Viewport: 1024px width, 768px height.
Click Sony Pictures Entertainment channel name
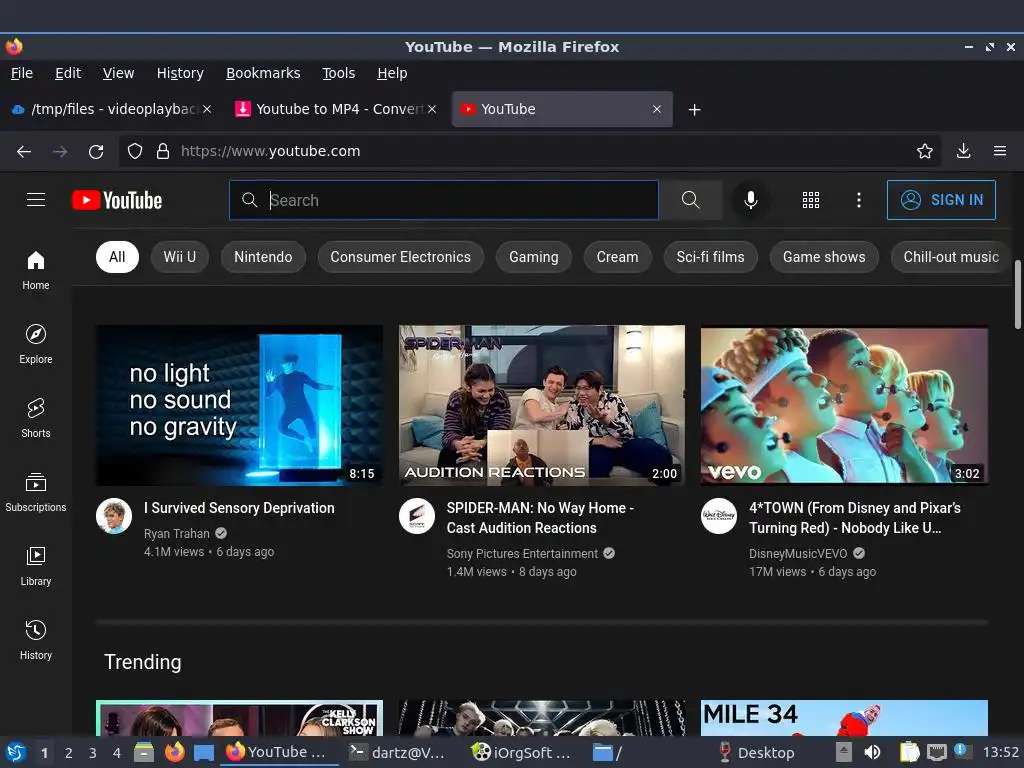pyautogui.click(x=522, y=554)
